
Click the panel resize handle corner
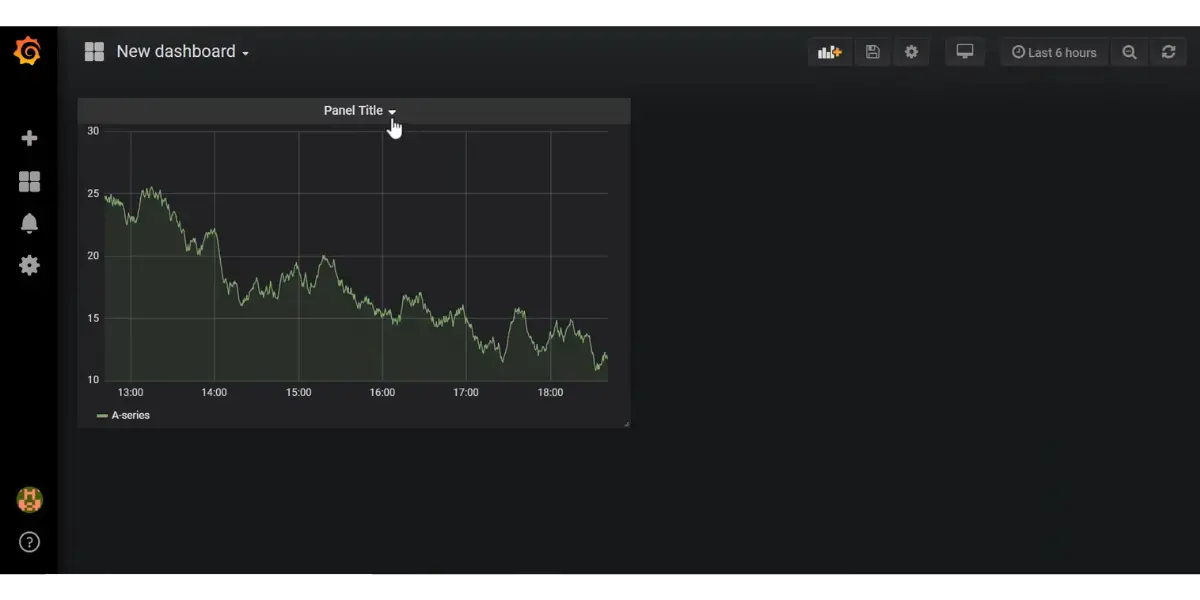[x=626, y=424]
